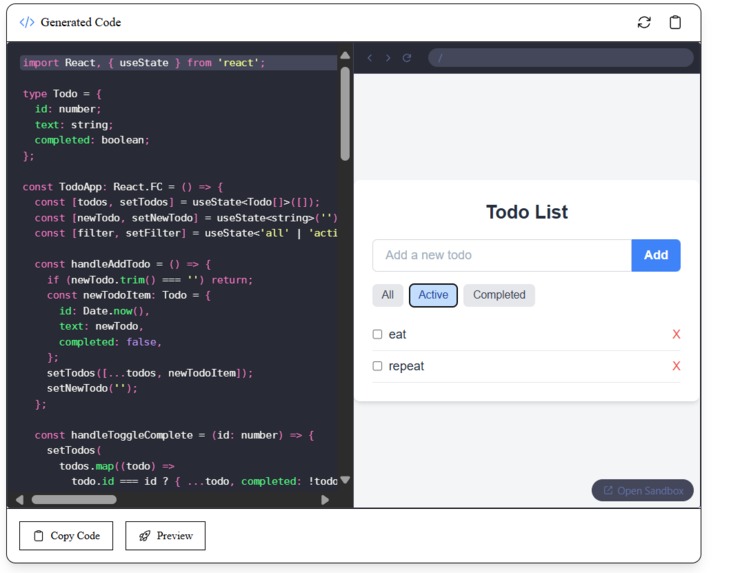The height and width of the screenshot is (573, 731).
Task: Click 'const TodoApp: React.FC' code line
Action: tap(123, 186)
